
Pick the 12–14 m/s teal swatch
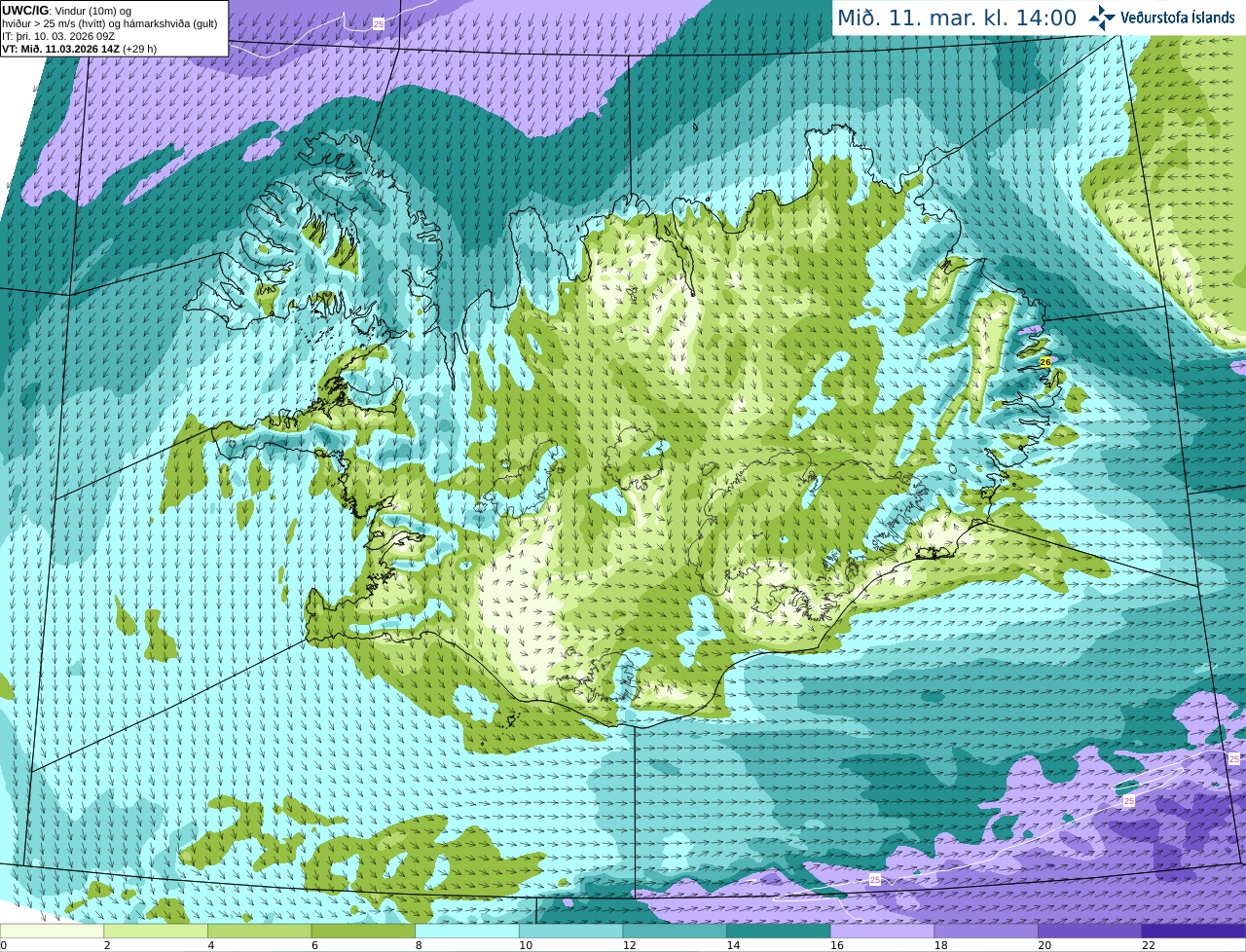click(x=675, y=931)
